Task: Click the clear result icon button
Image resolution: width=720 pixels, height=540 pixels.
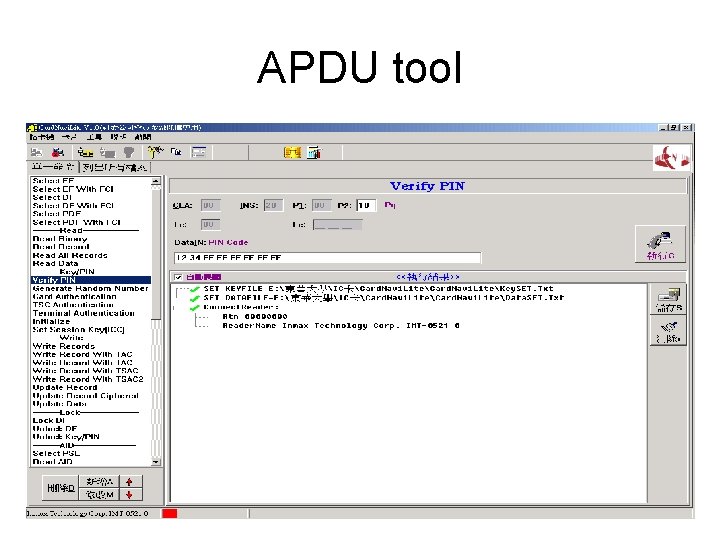Action: [668, 332]
